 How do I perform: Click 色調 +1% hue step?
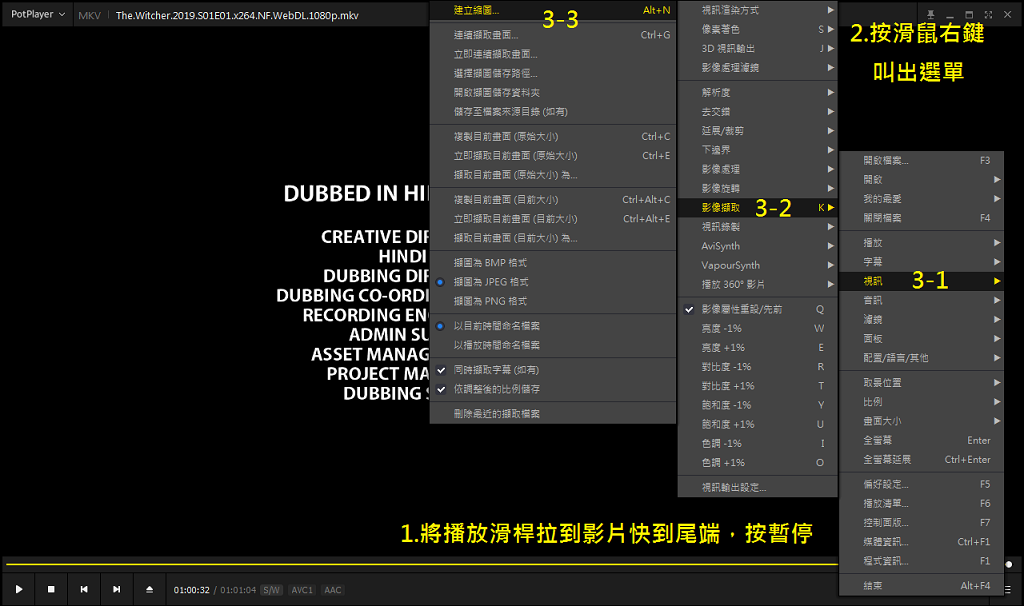[x=758, y=462]
